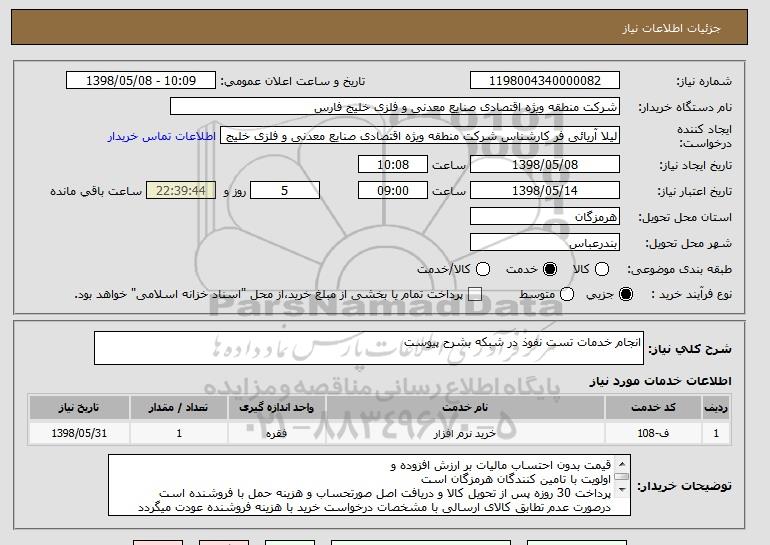This screenshot has width=770, height=545.
Task: Click the creation time 10:08 field
Action: (393, 164)
